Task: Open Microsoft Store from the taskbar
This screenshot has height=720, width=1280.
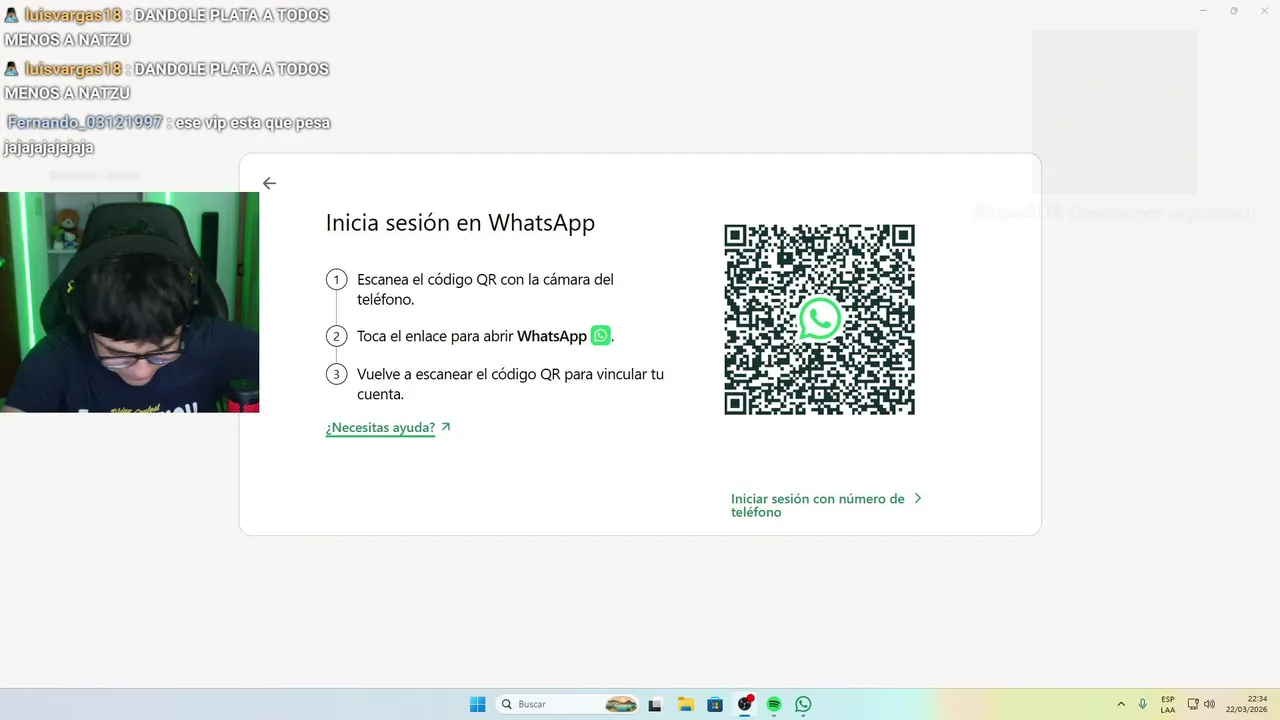Action: tap(715, 704)
